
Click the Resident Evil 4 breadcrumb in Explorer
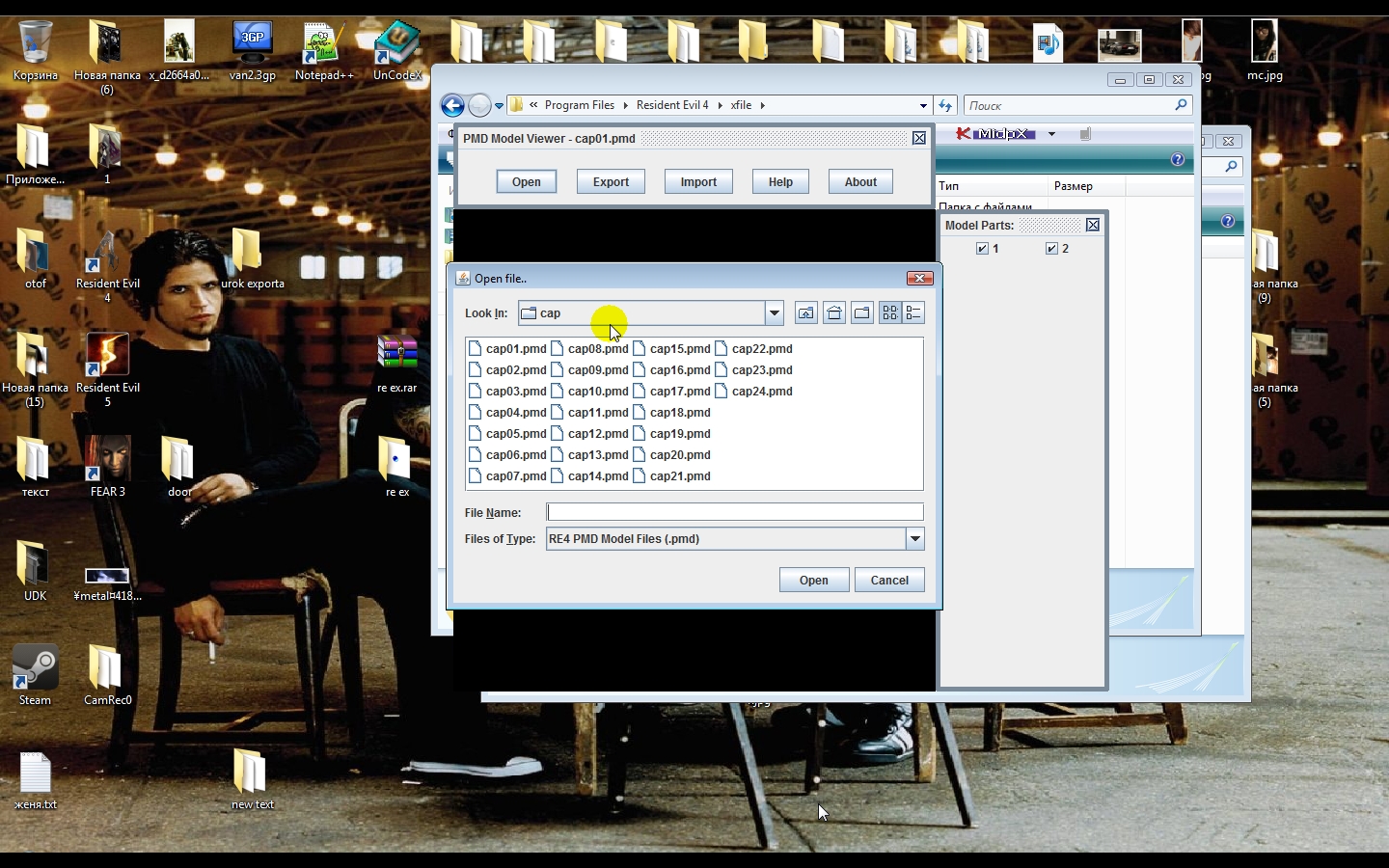[672, 105]
